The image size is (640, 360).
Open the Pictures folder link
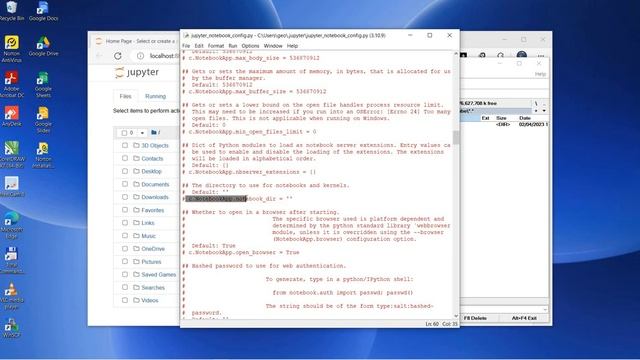coord(151,262)
